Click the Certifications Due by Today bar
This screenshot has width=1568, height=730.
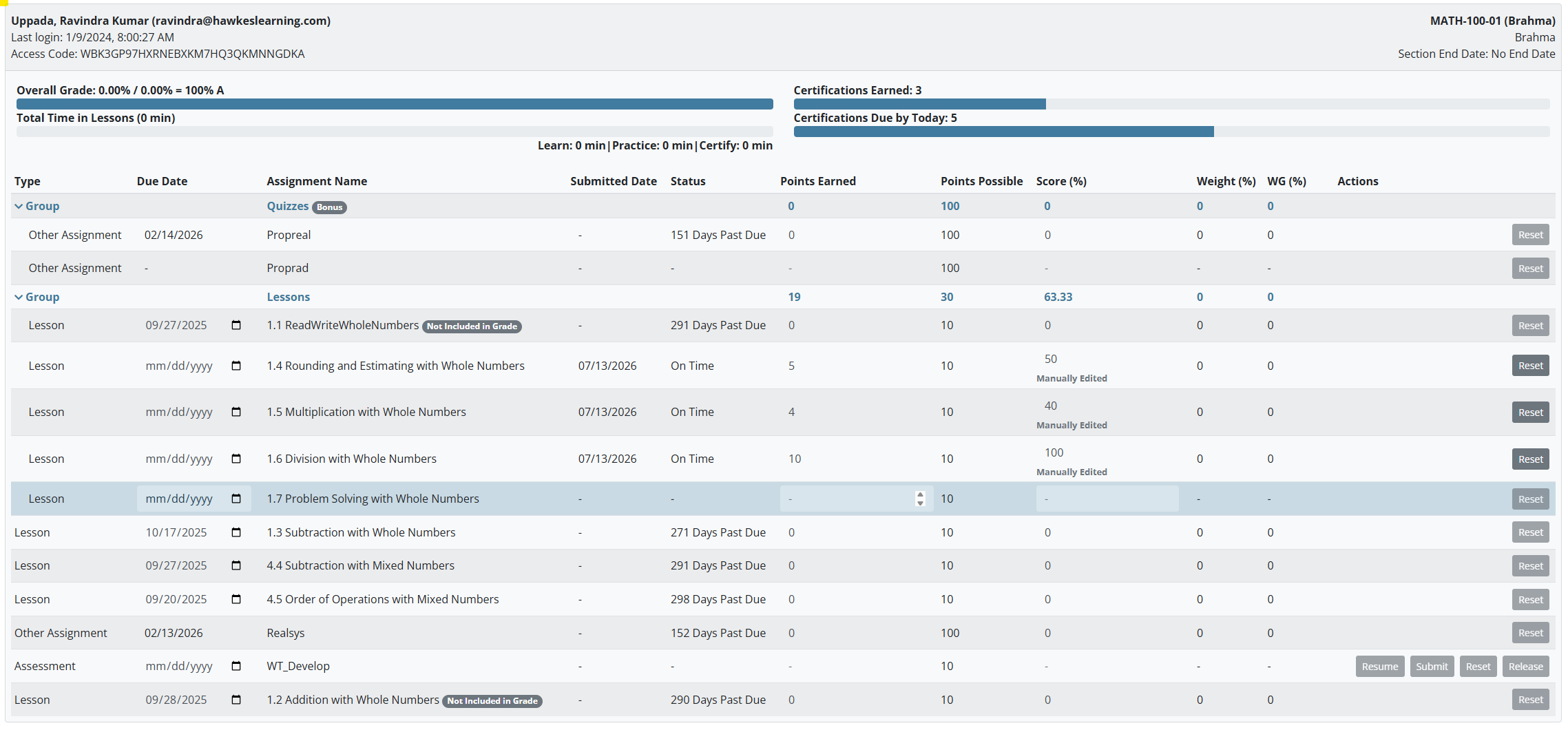point(1171,132)
